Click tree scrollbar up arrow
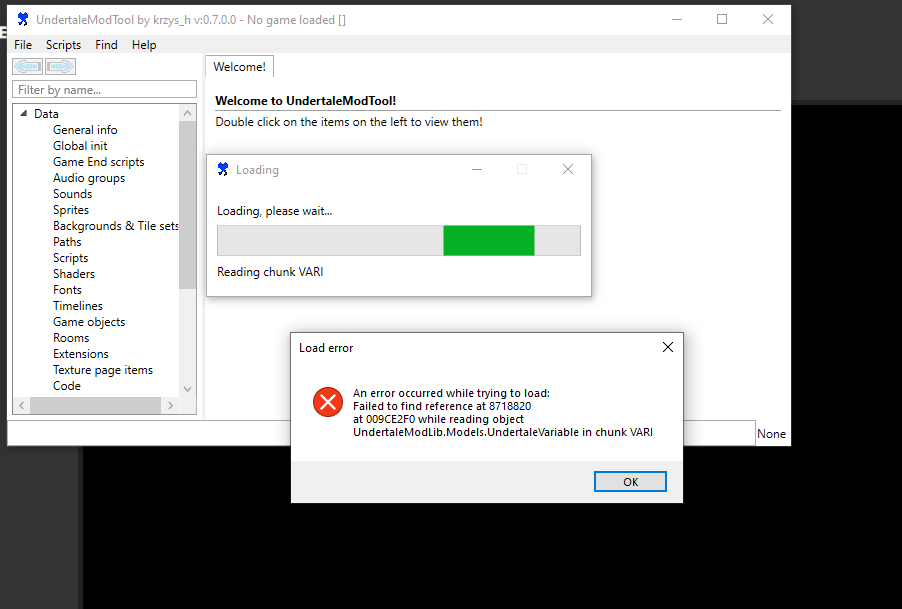Screen dimensions: 902x609 188,113
